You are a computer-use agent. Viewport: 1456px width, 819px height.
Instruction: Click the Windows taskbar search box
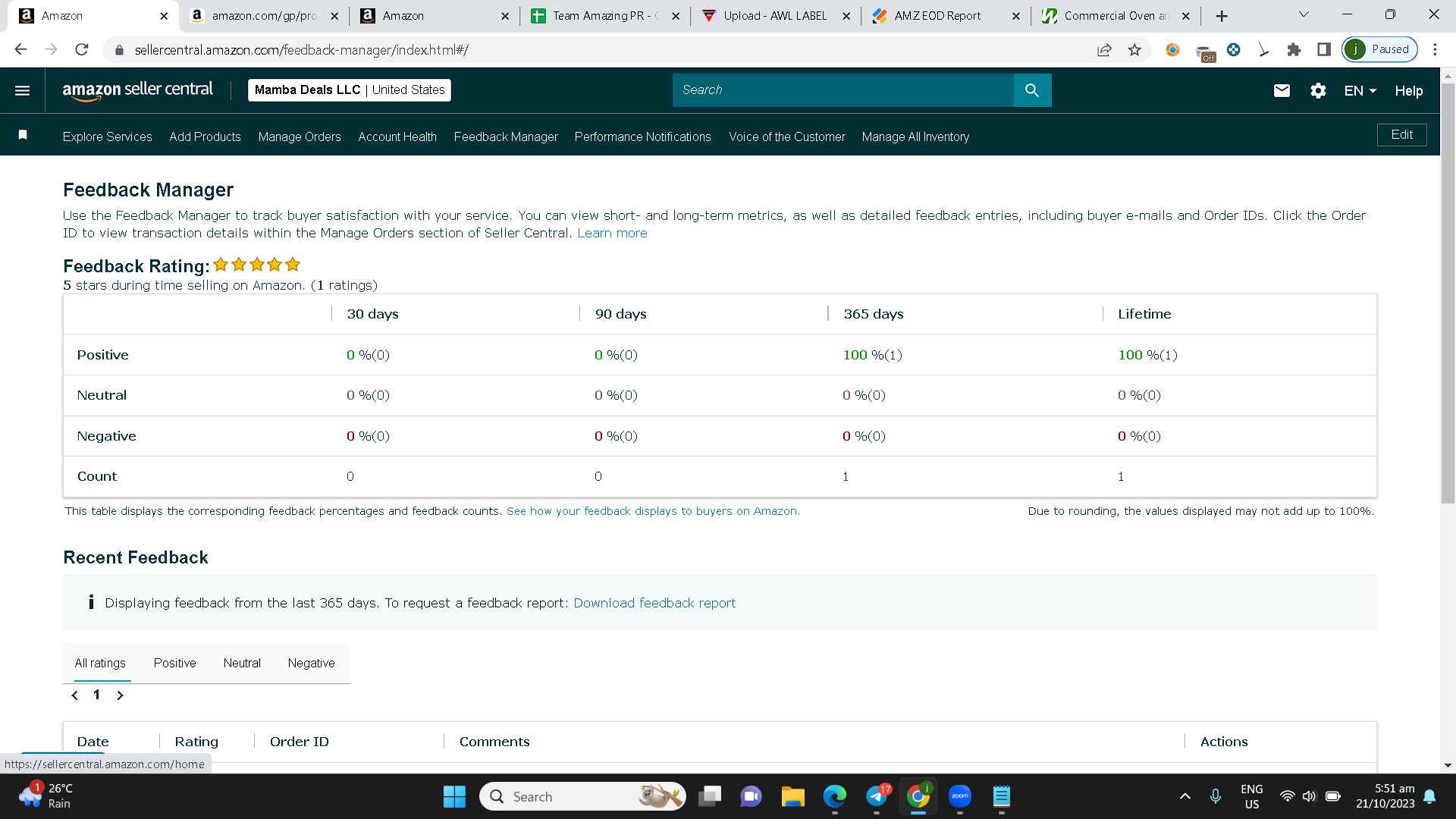pyautogui.click(x=582, y=796)
